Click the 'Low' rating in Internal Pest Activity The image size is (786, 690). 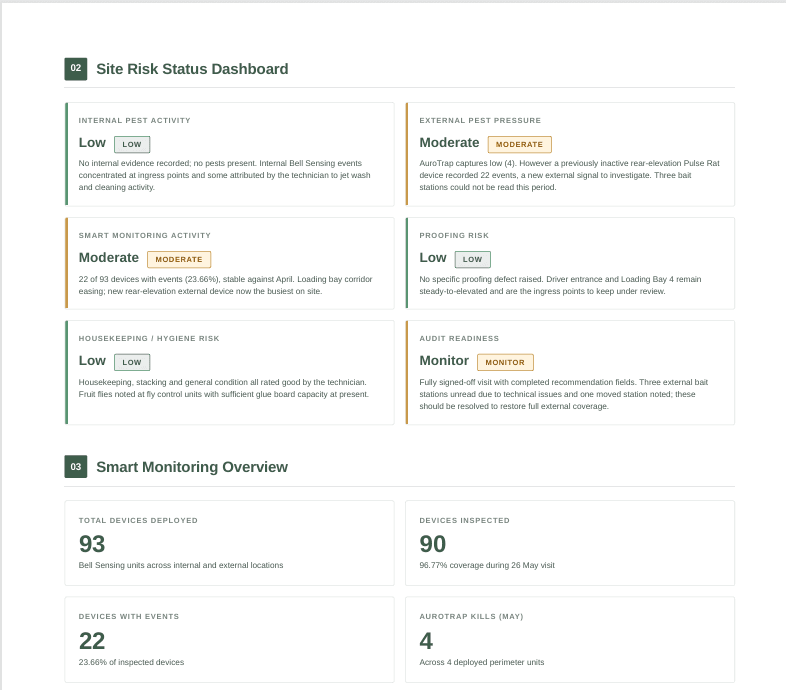pos(92,143)
